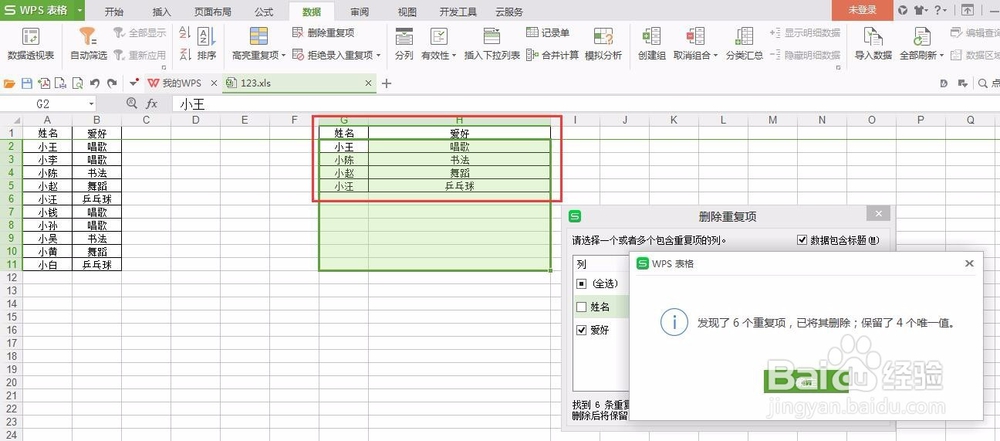1000x441 pixels.
Task: Select cell H3 containing 书法
Action: (460, 160)
